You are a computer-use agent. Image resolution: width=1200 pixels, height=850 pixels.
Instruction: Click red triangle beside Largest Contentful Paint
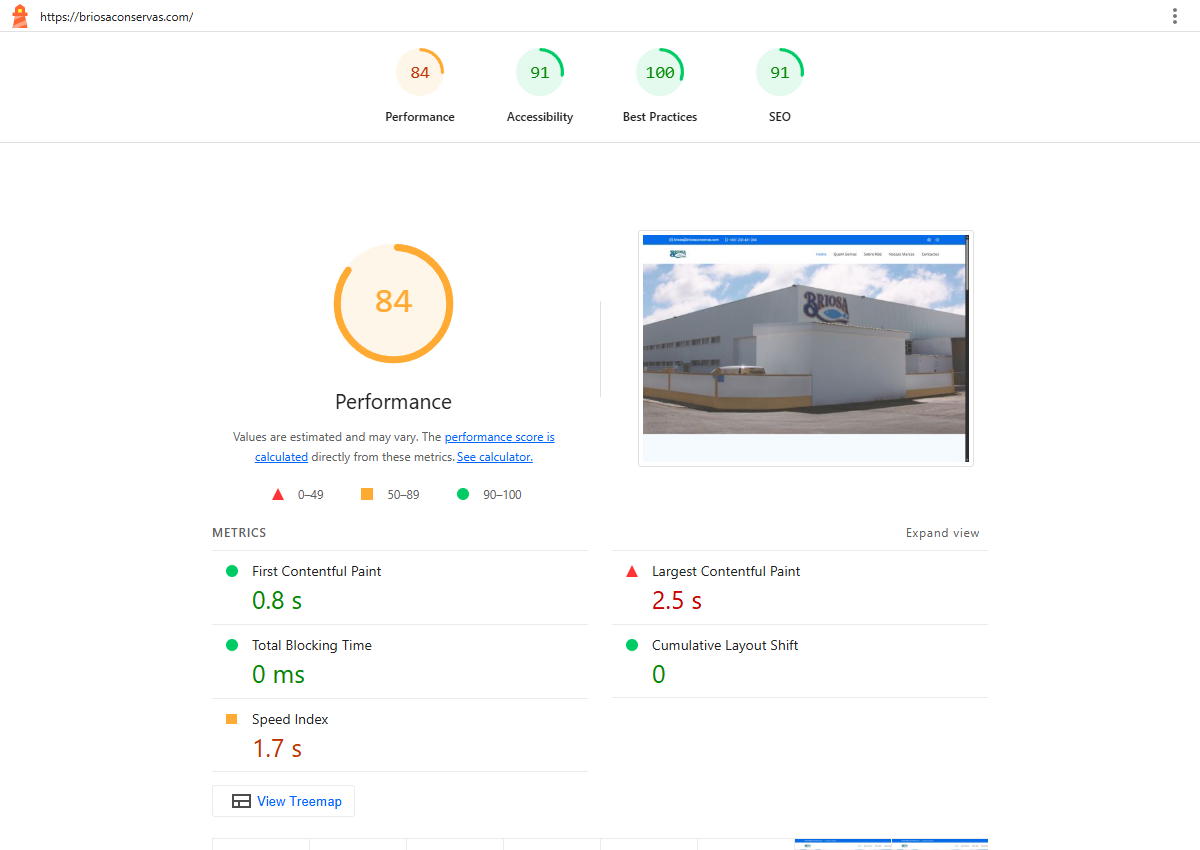pos(632,571)
